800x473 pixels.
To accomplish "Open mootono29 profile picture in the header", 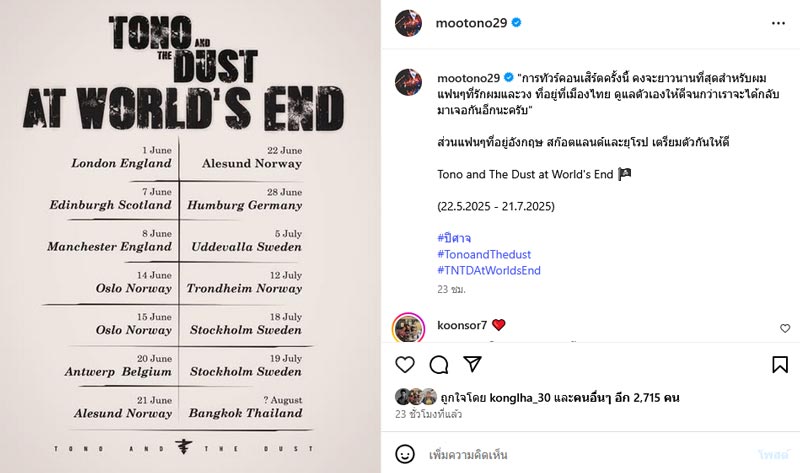I will pyautogui.click(x=407, y=22).
